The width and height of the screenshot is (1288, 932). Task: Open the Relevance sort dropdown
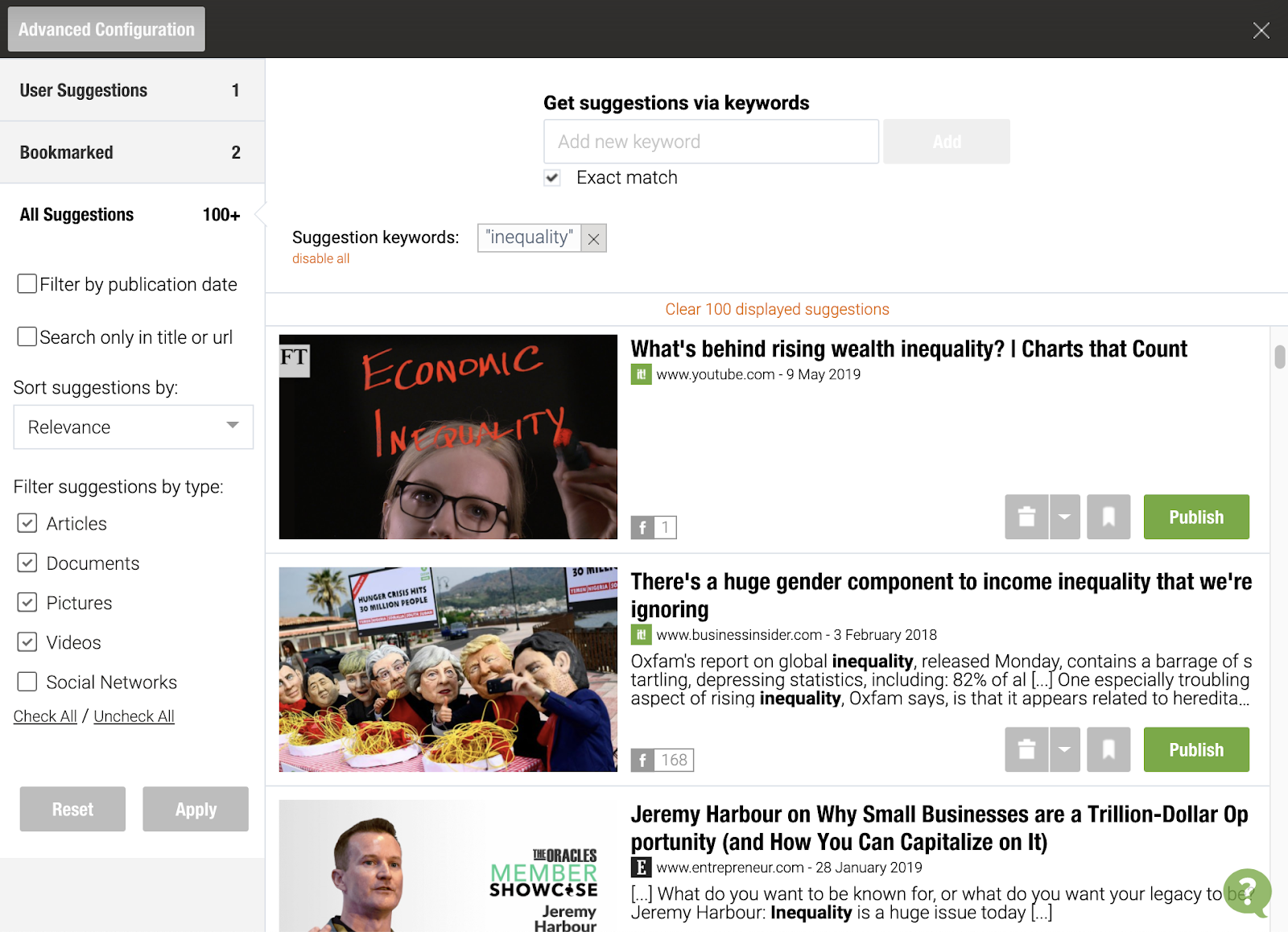134,427
